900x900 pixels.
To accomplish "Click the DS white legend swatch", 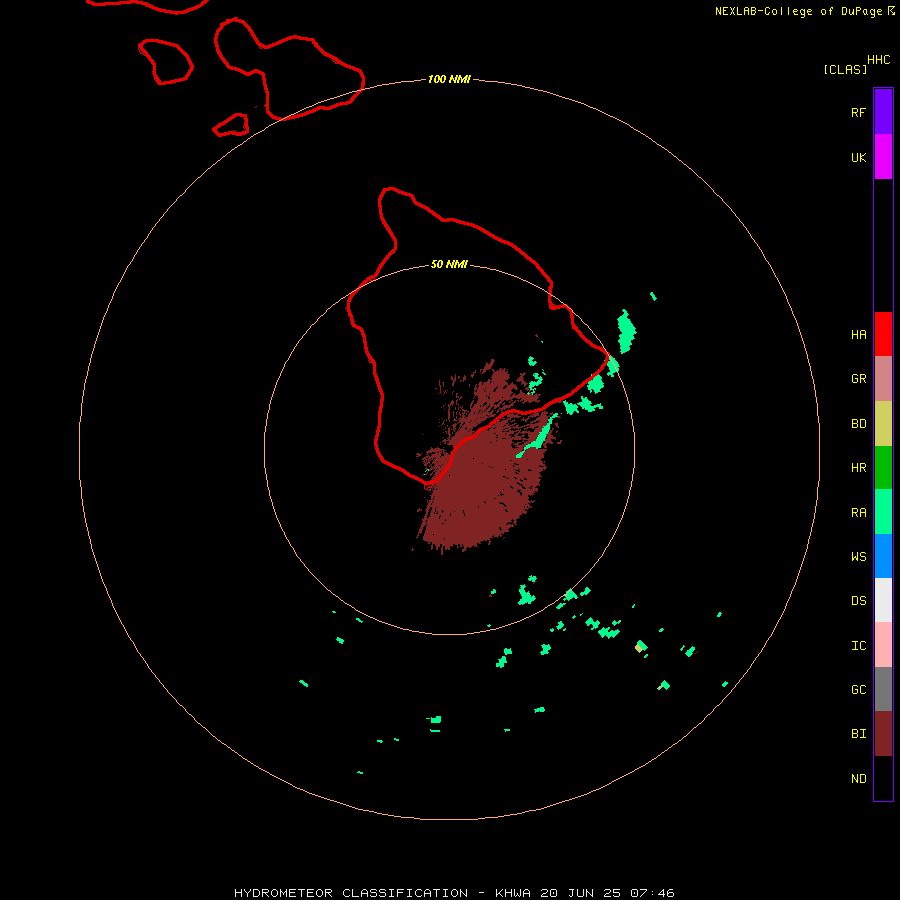I will (883, 600).
